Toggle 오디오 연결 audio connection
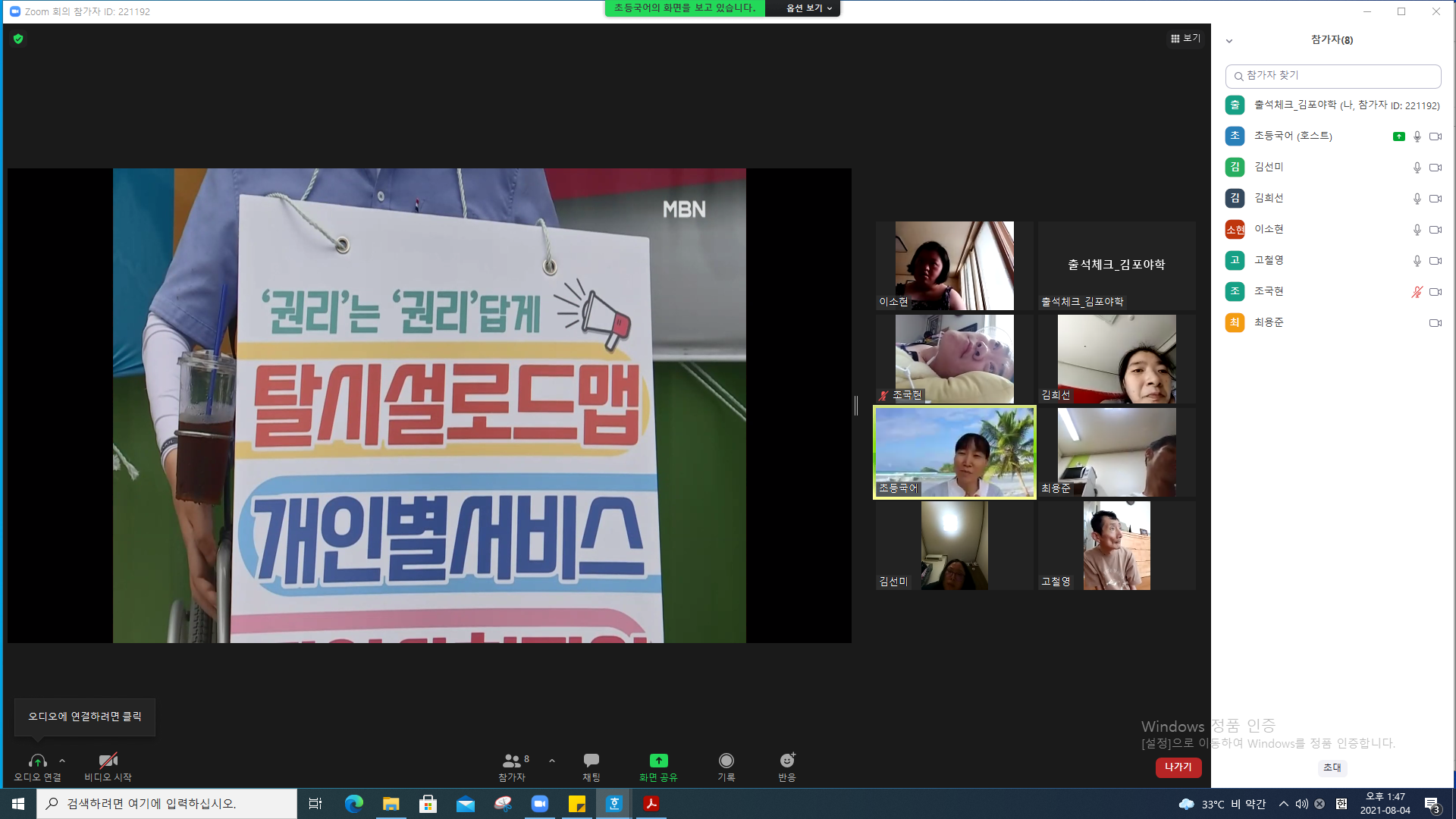Viewport: 1456px width, 819px height. 37,767
